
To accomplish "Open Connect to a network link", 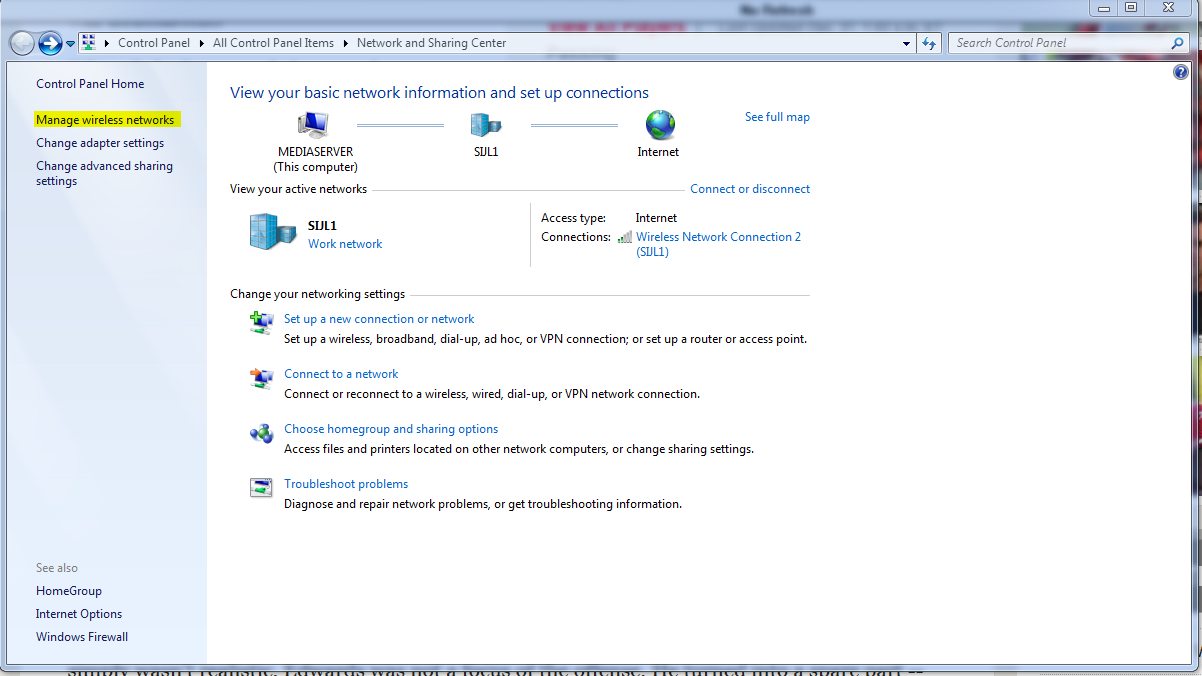I will pyautogui.click(x=341, y=374).
